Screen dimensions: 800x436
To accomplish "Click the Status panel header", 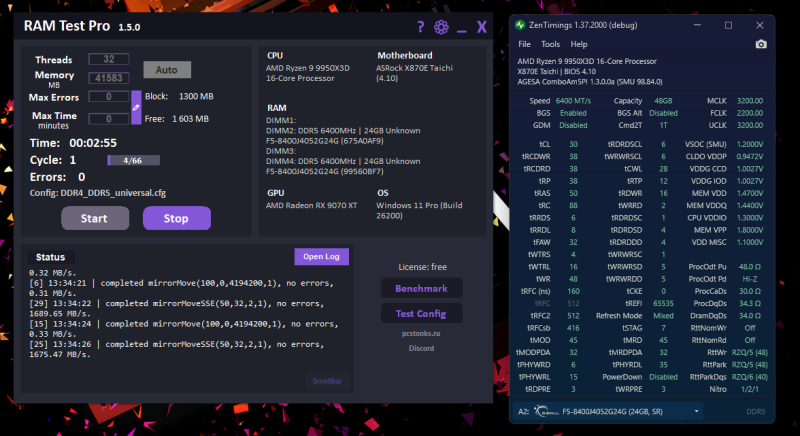I will tap(51, 257).
